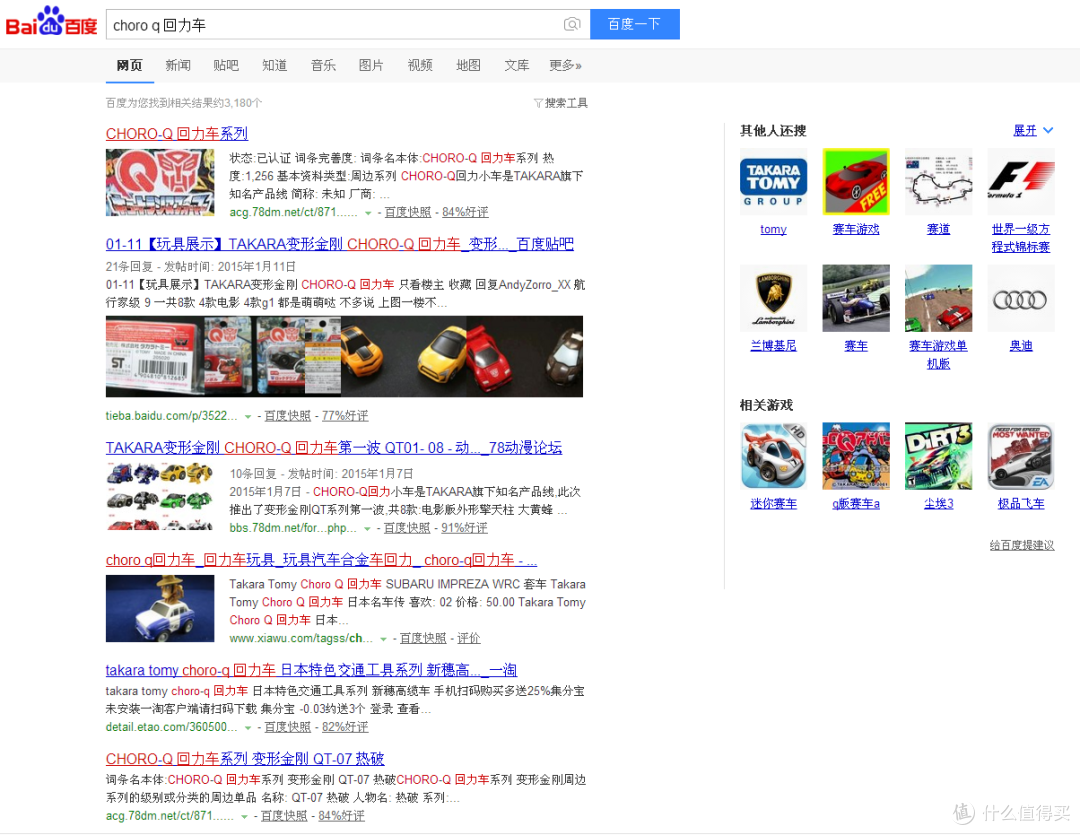Viewport: 1080px width, 835px height.
Task: Click the 91%好评 rating link
Action: coord(464,528)
